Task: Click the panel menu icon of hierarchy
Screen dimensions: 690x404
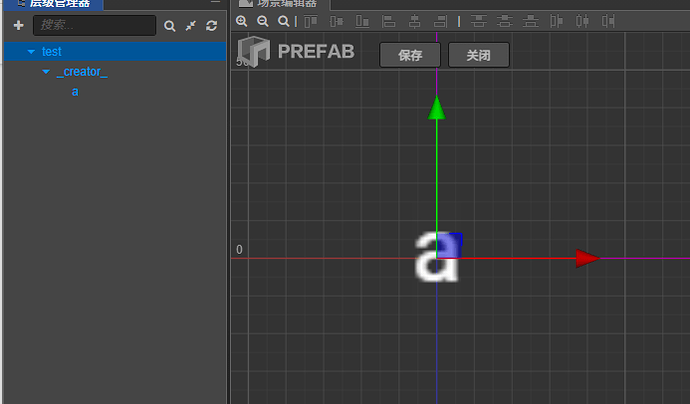Action: 215,2
